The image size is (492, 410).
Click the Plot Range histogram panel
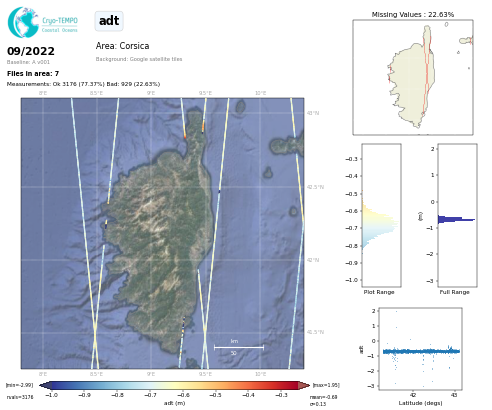(x=381, y=215)
